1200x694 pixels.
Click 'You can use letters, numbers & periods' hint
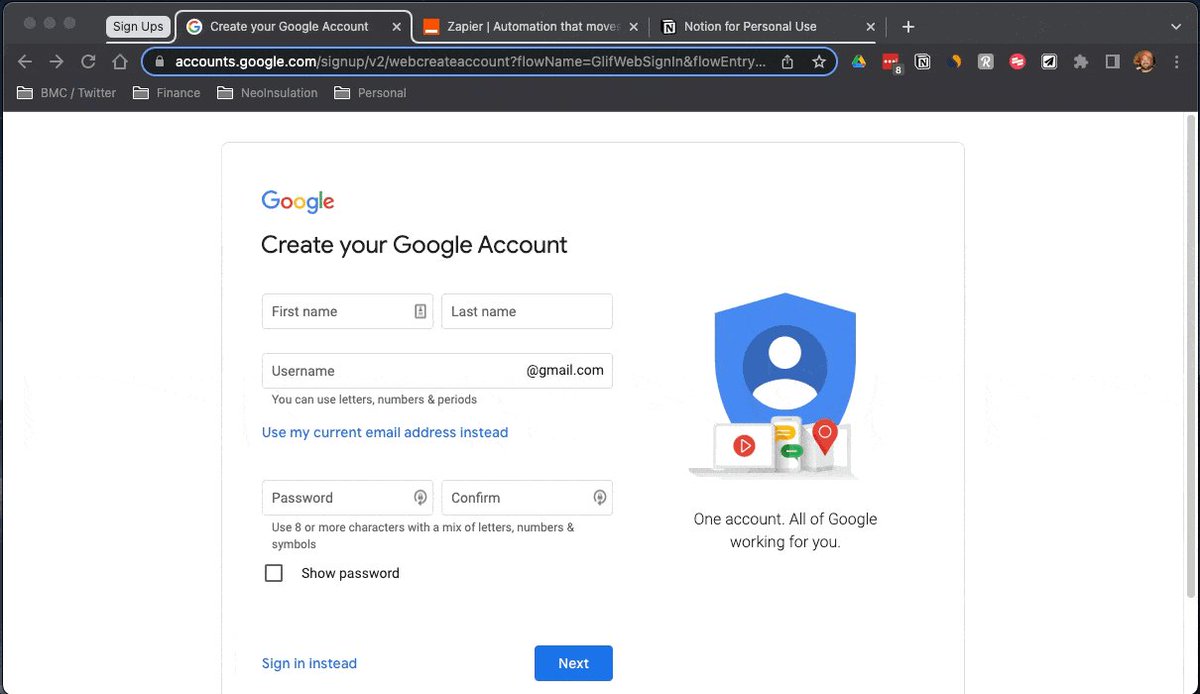pos(374,399)
